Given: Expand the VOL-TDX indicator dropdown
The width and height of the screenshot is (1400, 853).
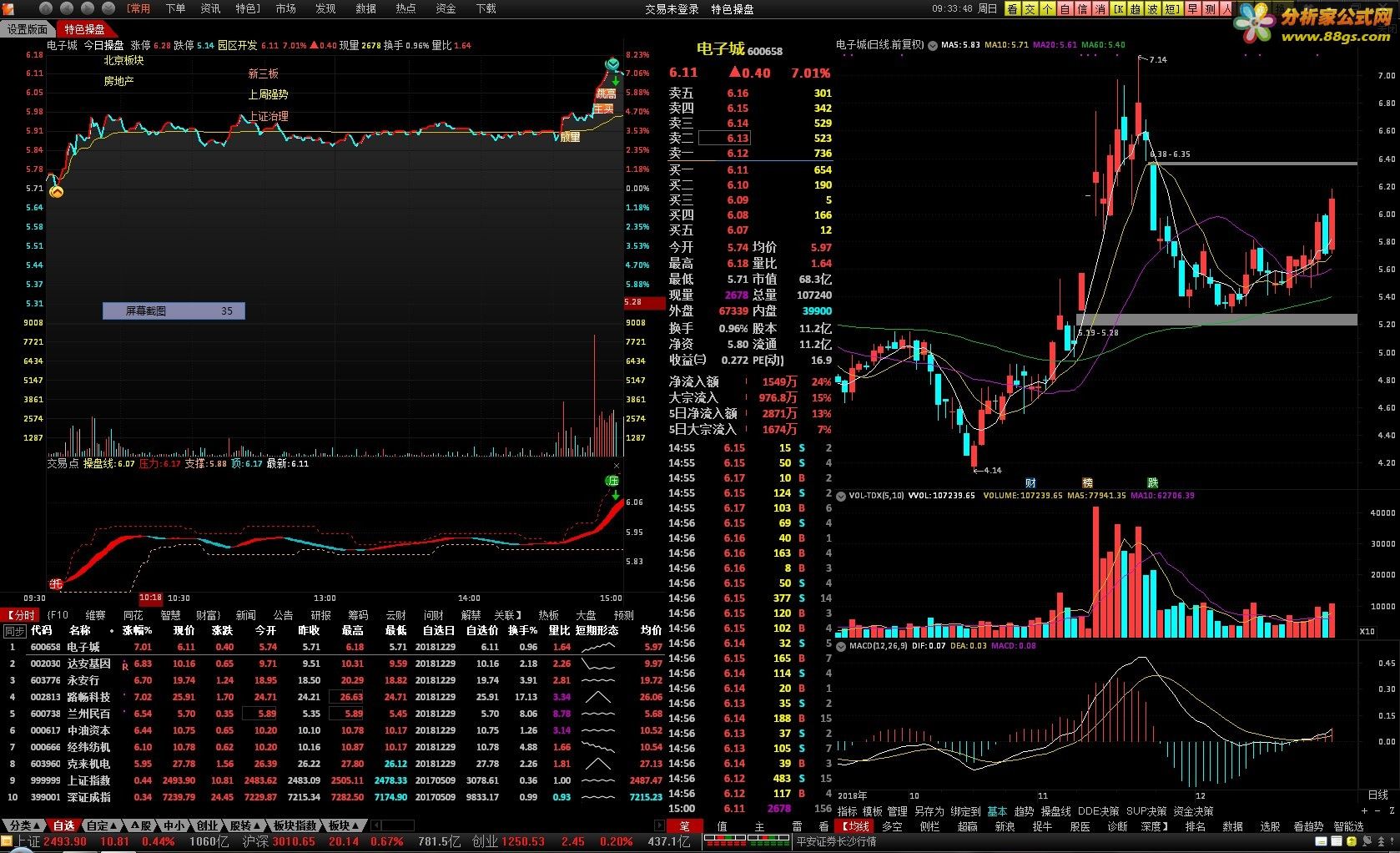Looking at the screenshot, I should (x=841, y=496).
